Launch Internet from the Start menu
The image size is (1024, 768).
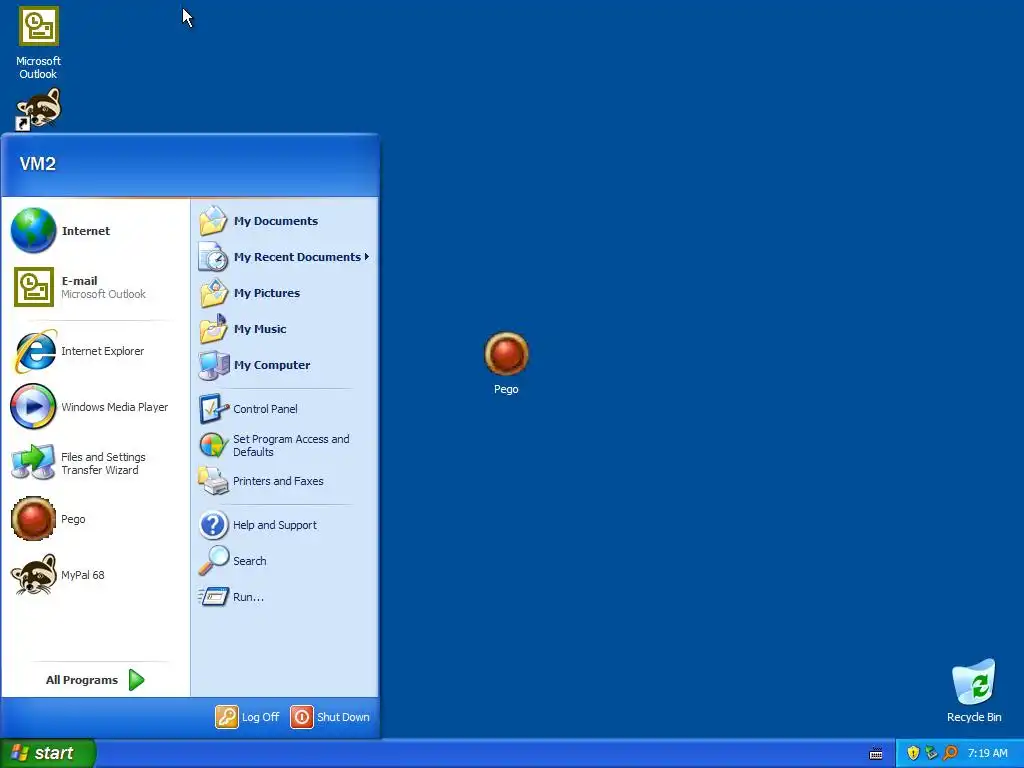pos(96,231)
